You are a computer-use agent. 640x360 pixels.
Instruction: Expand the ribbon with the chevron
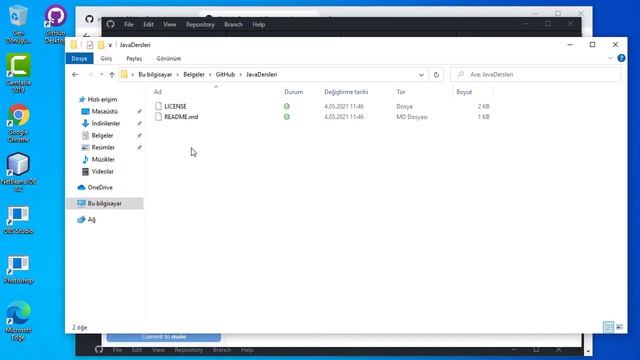610,58
